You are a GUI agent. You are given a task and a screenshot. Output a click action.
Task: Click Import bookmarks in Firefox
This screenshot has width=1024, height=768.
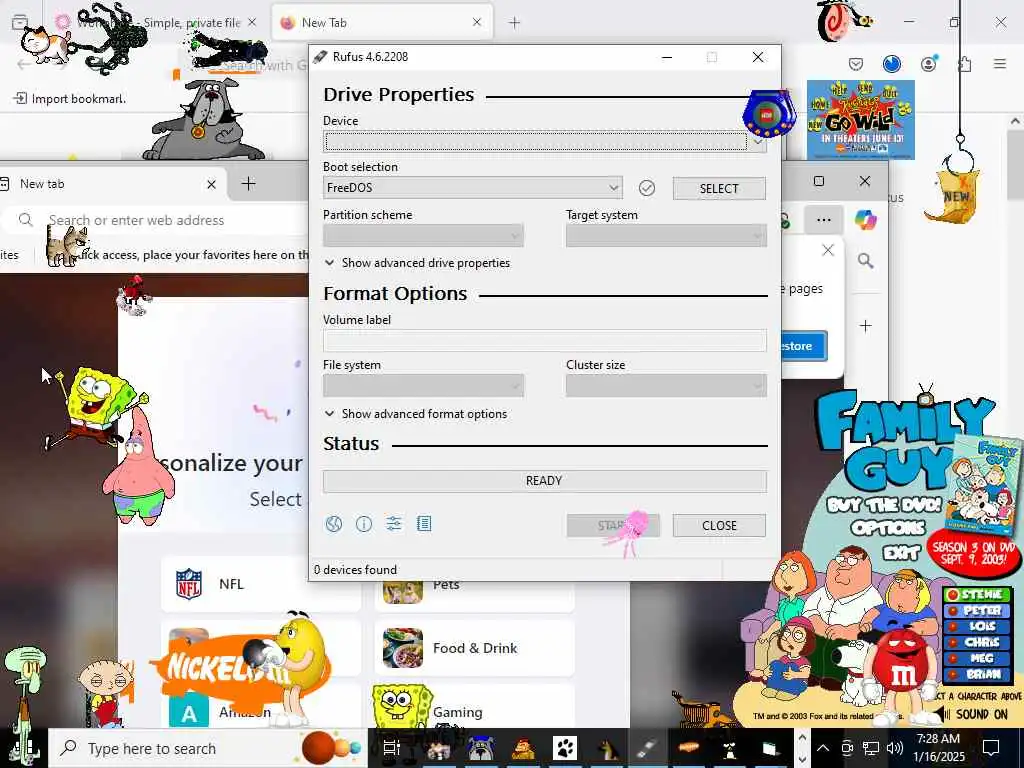70,99
